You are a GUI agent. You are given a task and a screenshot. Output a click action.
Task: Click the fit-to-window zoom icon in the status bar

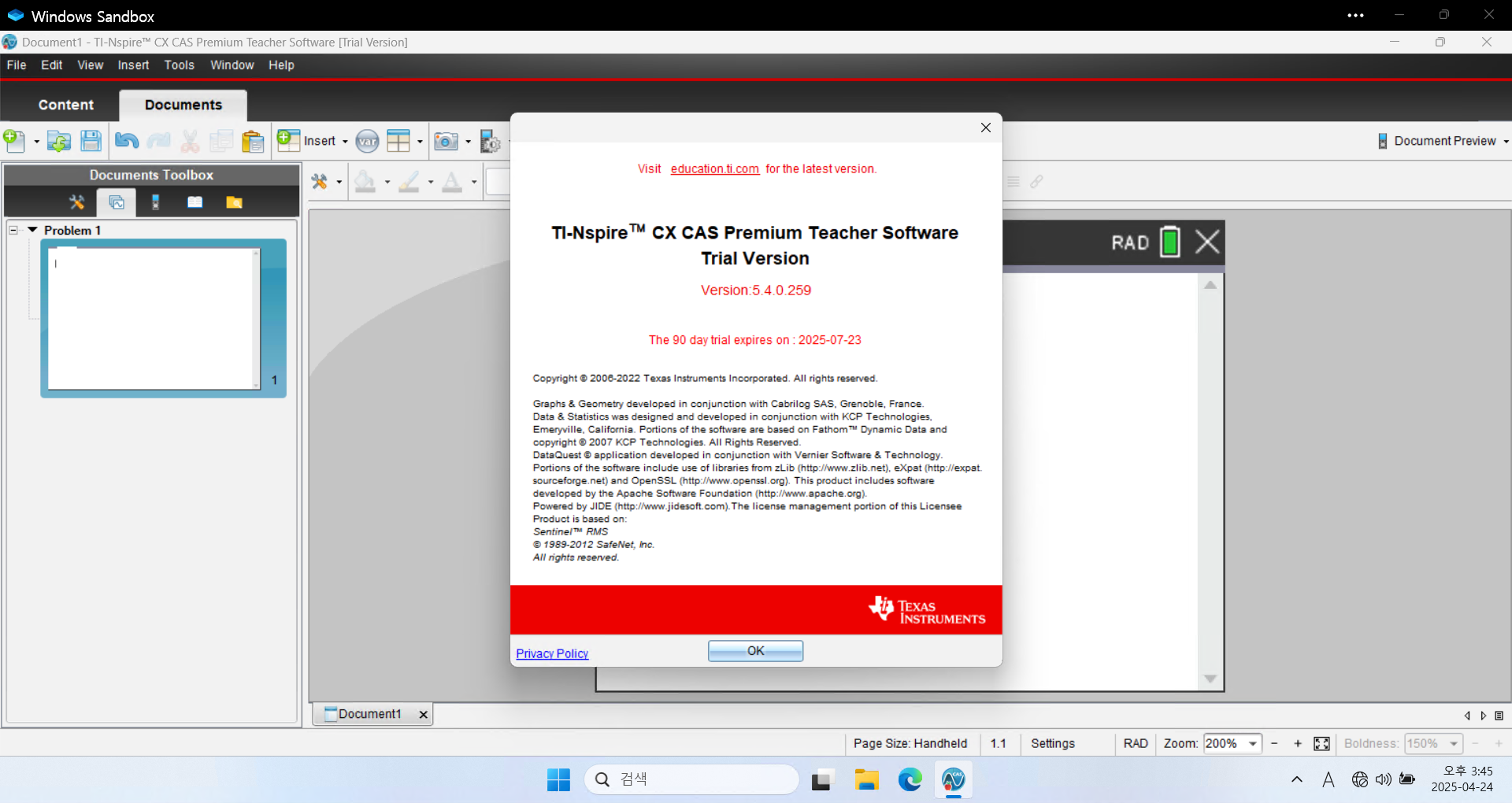(x=1322, y=744)
